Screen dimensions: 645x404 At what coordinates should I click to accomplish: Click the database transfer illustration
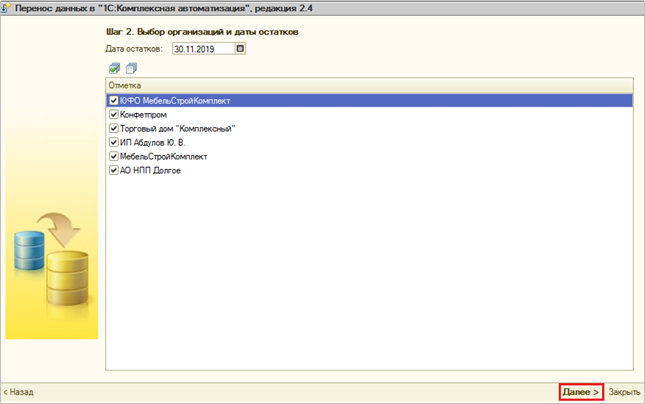pos(51,262)
